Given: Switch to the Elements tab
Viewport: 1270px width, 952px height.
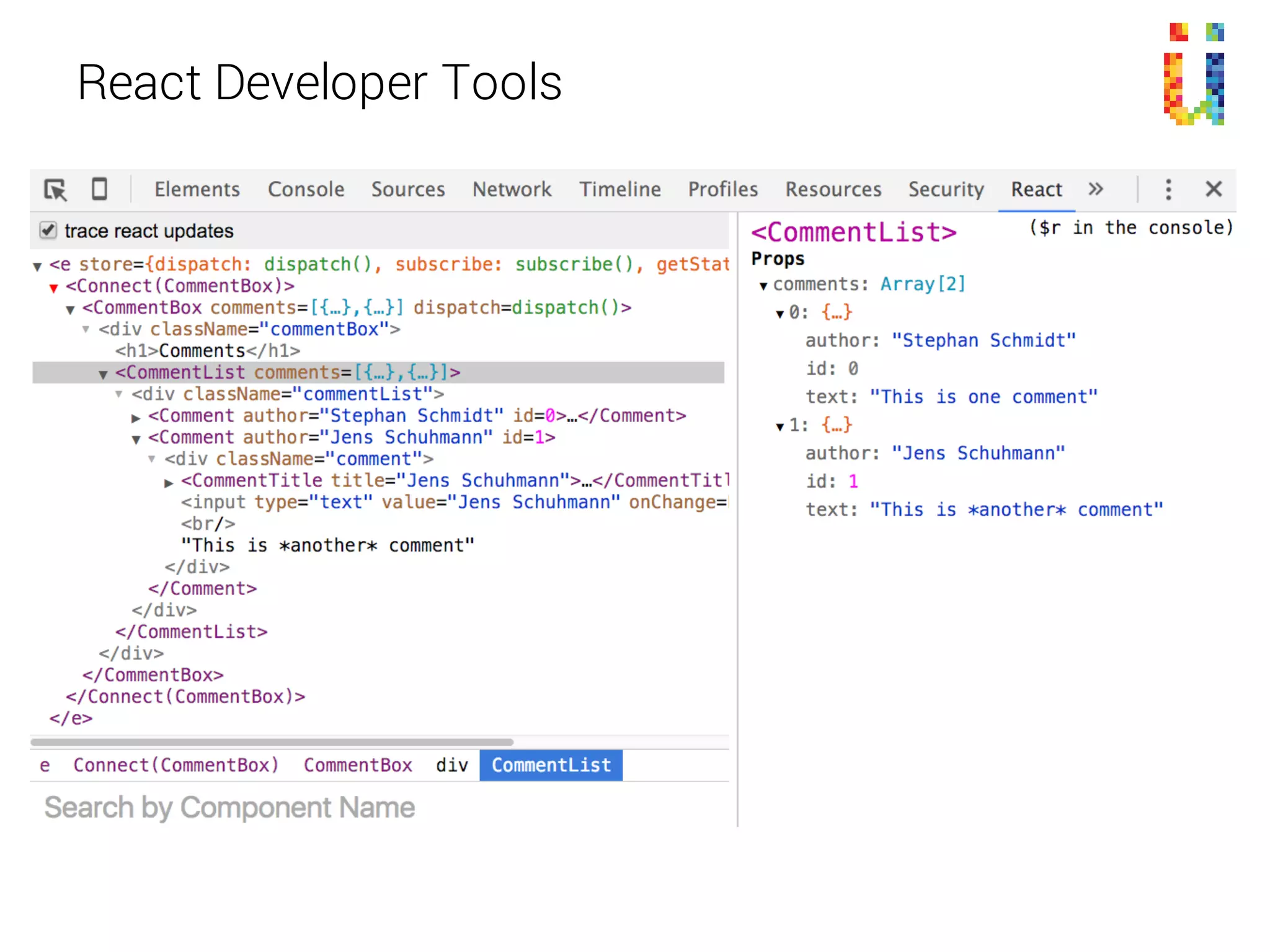Looking at the screenshot, I should (x=197, y=189).
